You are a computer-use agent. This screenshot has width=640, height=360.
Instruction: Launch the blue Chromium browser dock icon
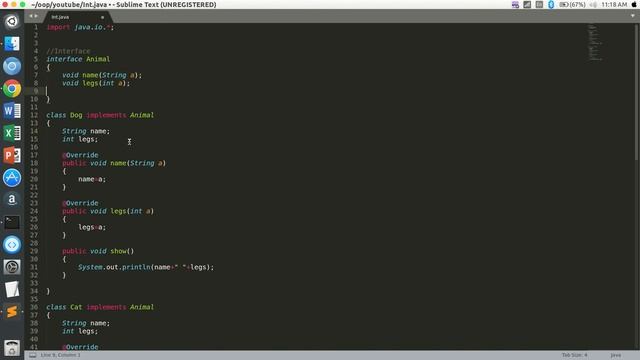[12, 66]
